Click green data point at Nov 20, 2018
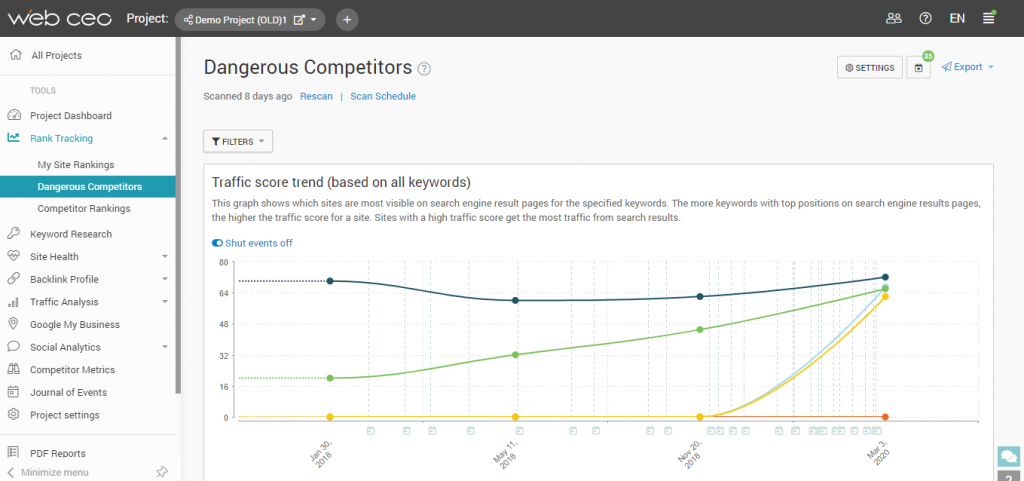This screenshot has width=1024, height=481. tap(700, 330)
